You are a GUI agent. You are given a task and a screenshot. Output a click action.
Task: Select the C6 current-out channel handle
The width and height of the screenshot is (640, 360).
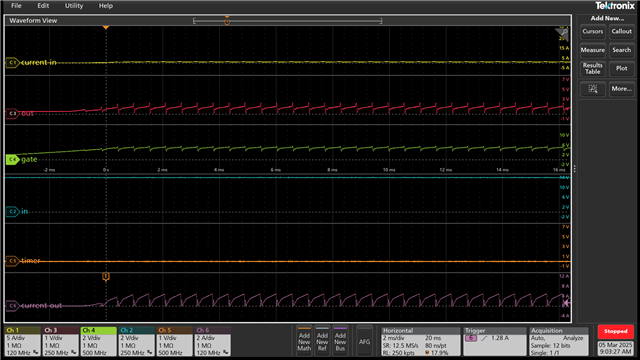point(12,305)
